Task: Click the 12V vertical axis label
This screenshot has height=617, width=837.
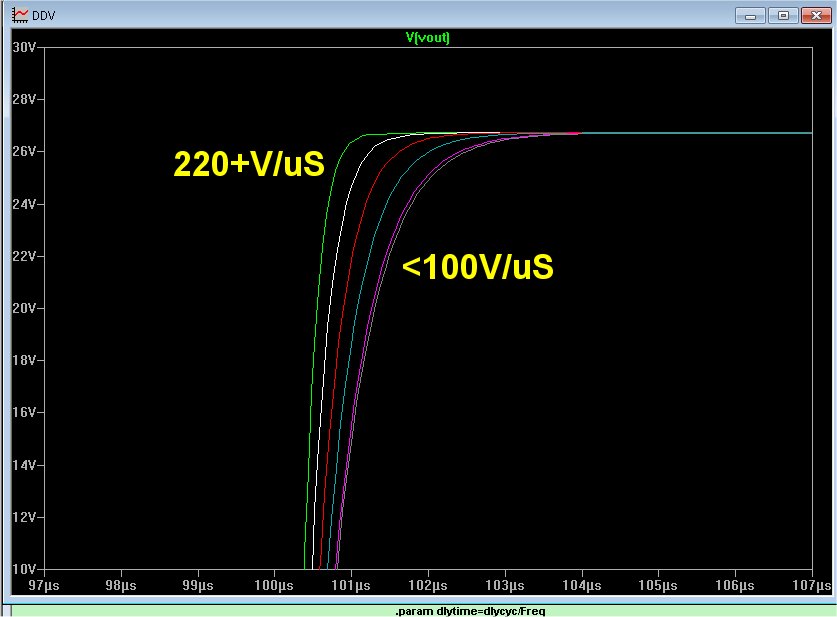Action: (24, 517)
